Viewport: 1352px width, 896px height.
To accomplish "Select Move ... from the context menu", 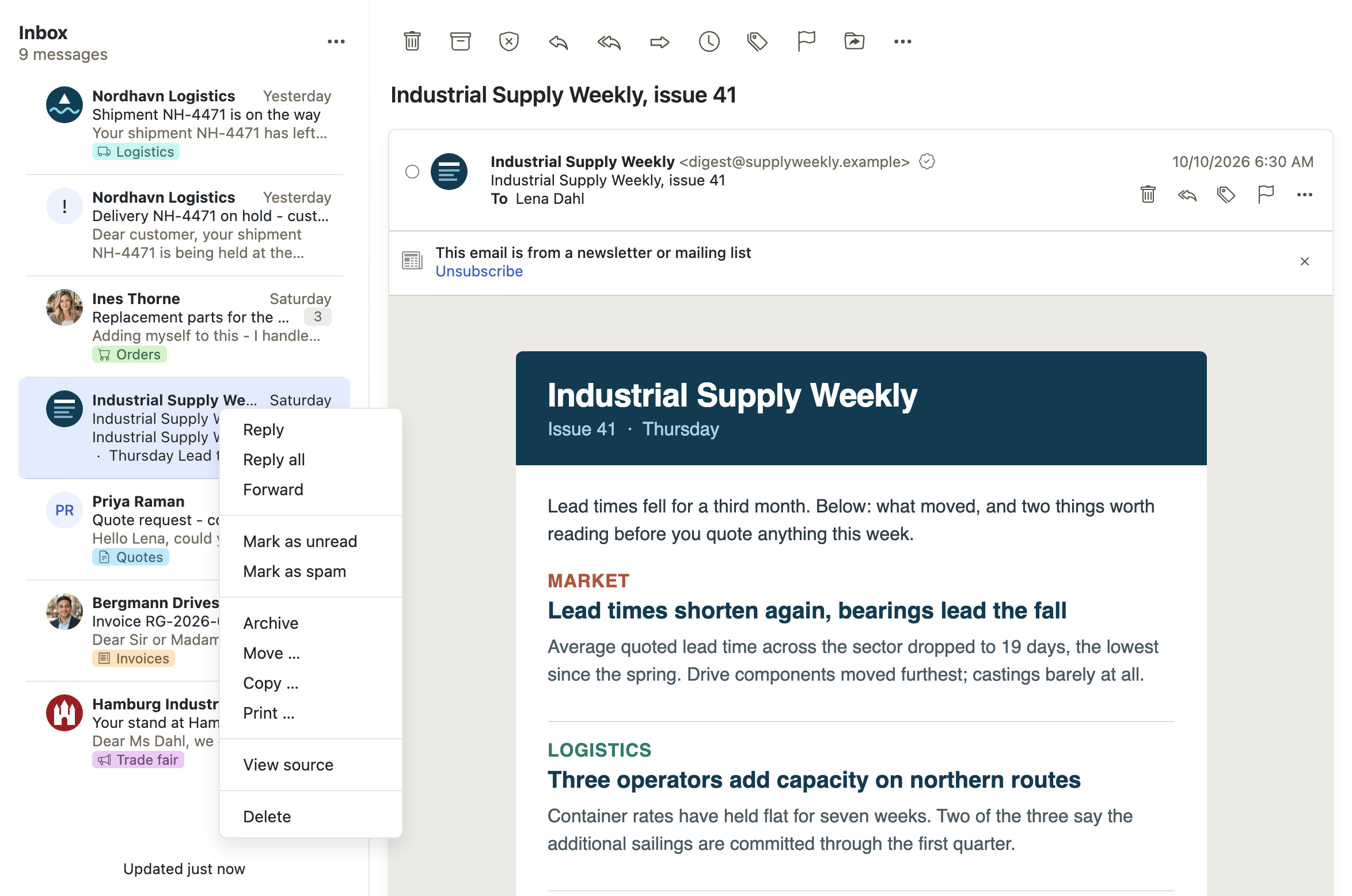I will 311,653.
